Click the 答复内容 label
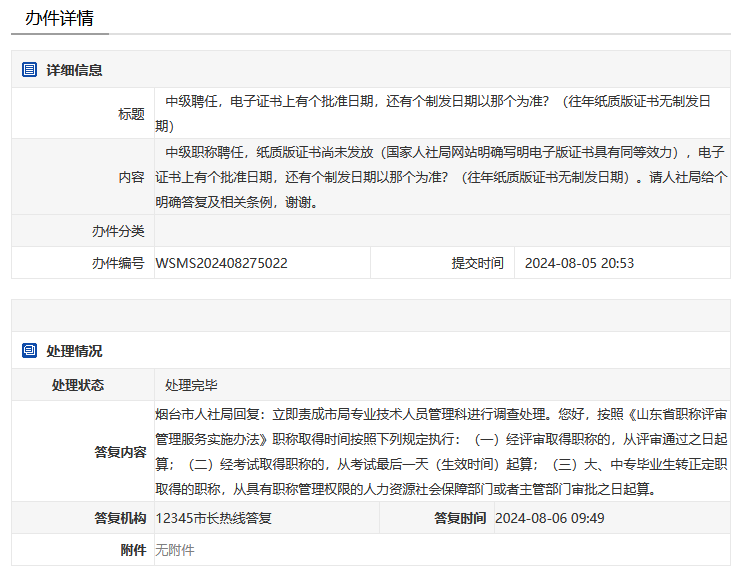This screenshot has height=570, width=737. point(120,452)
